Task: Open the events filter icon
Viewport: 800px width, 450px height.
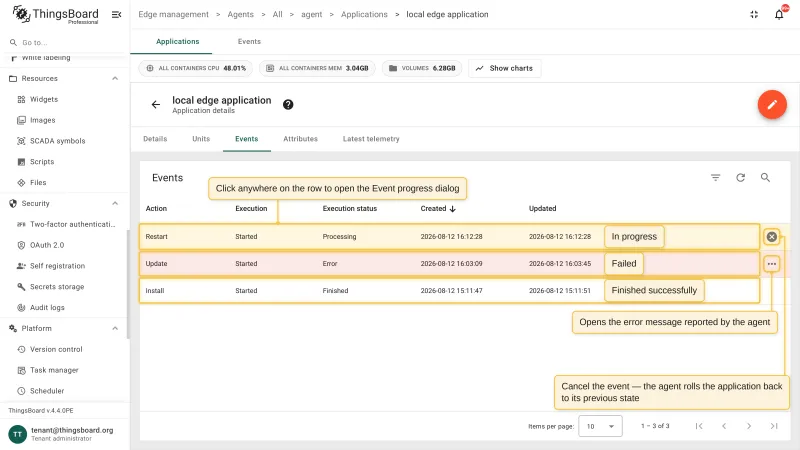Action: coord(715,178)
